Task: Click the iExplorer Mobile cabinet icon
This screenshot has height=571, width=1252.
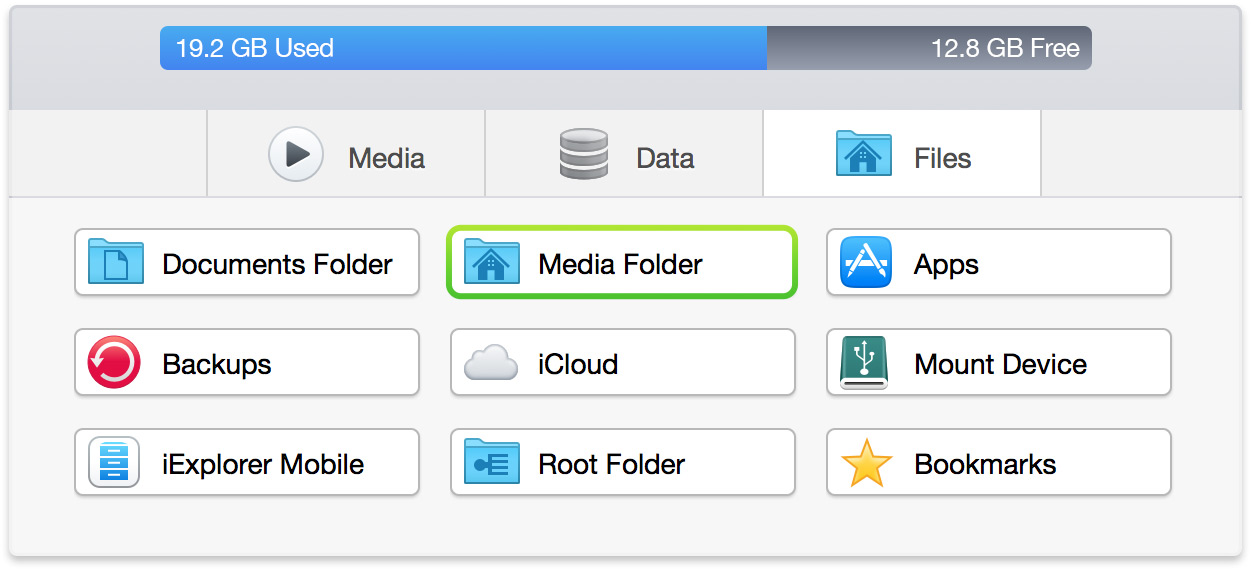Action: 114,463
